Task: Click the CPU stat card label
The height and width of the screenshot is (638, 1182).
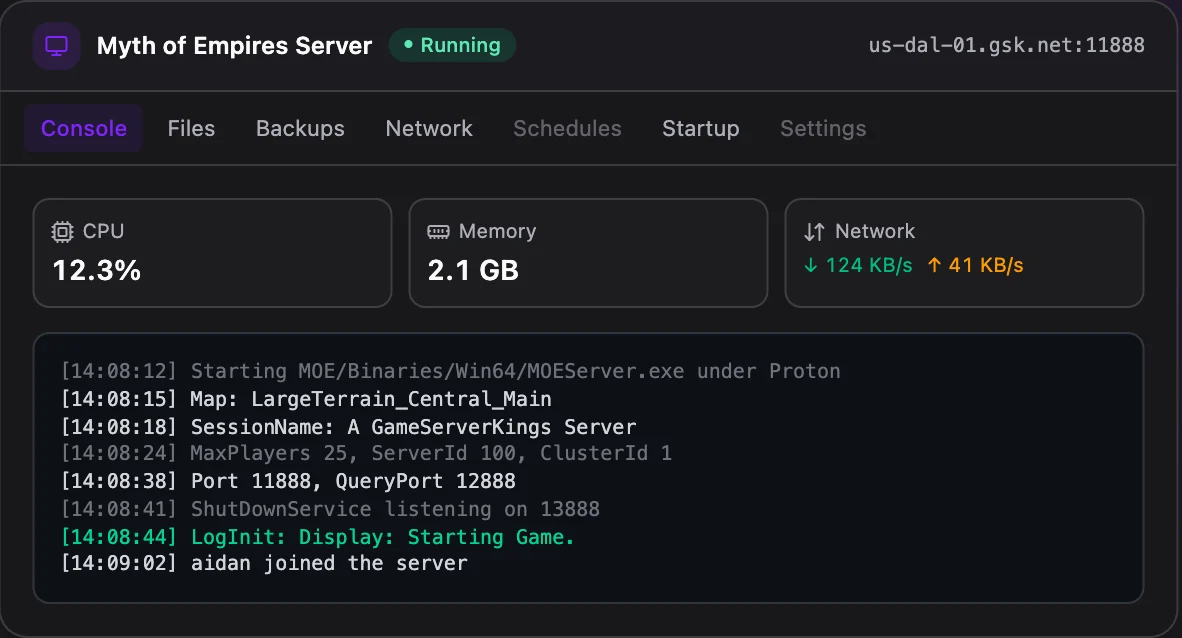Action: [x=103, y=231]
